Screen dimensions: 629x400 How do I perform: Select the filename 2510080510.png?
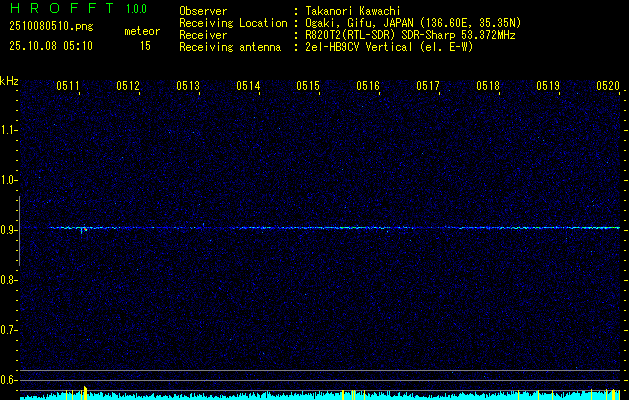click(51, 27)
